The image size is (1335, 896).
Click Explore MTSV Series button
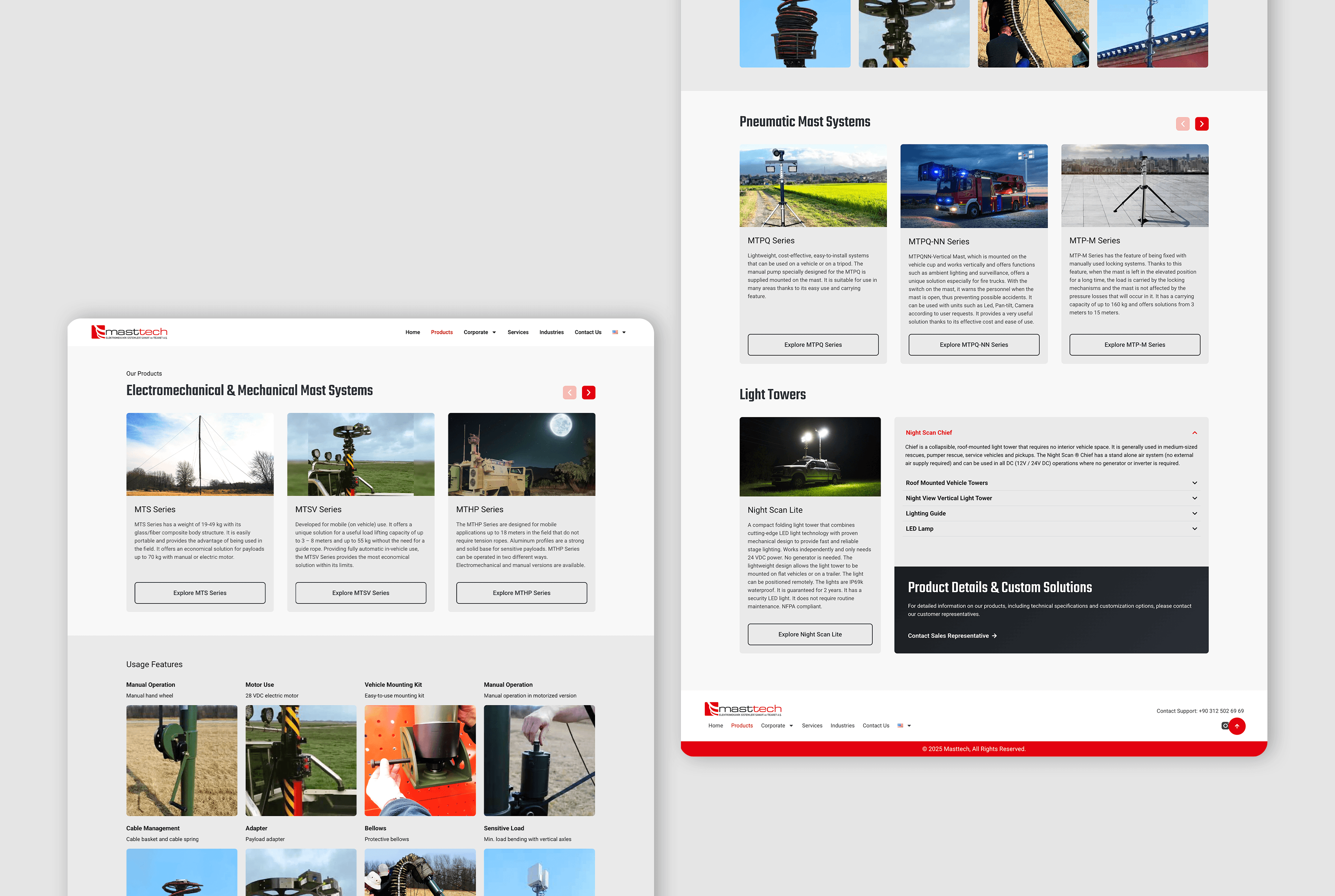coord(361,593)
